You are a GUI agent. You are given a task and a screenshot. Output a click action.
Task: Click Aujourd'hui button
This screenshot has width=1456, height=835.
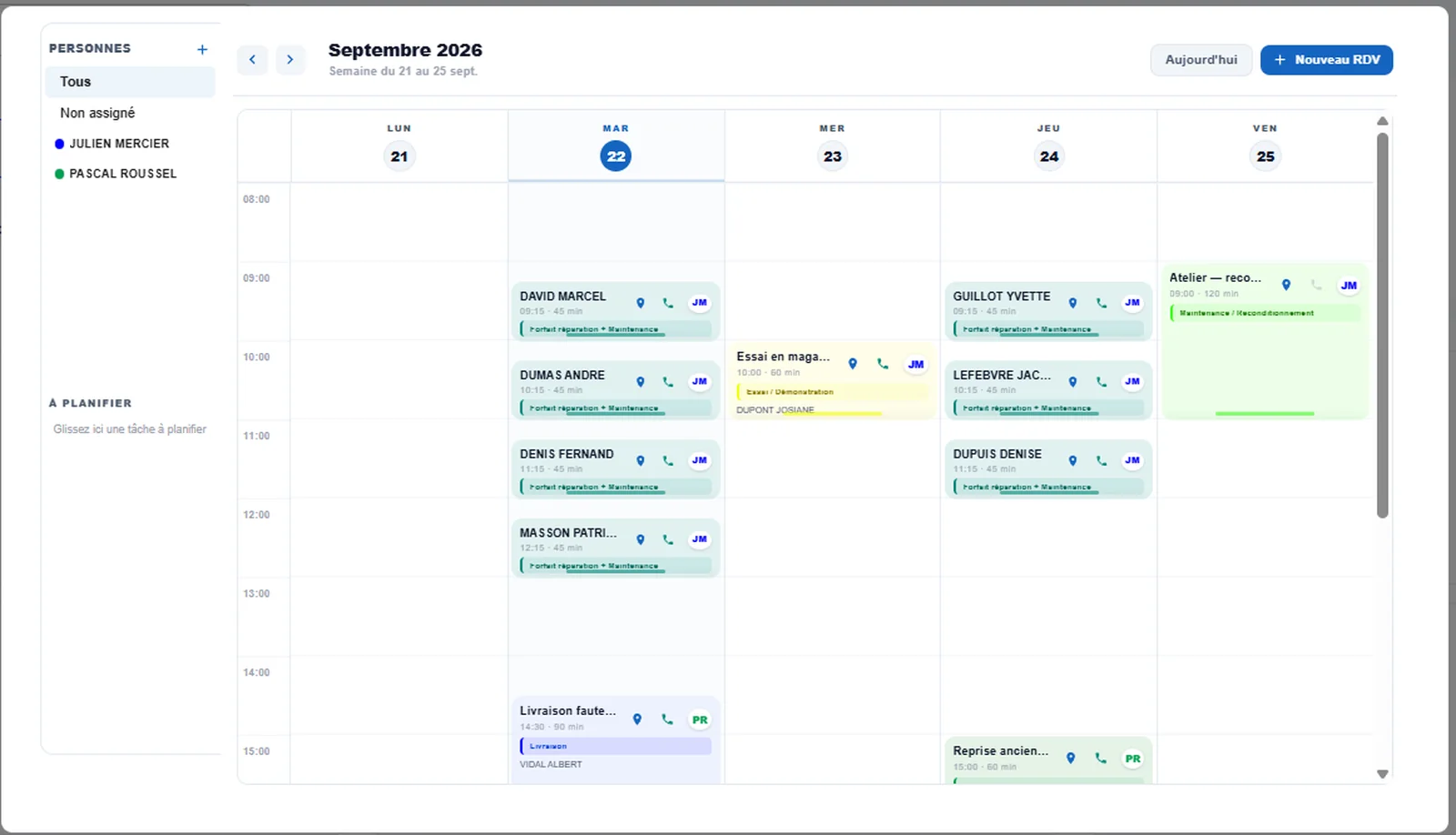click(1201, 60)
